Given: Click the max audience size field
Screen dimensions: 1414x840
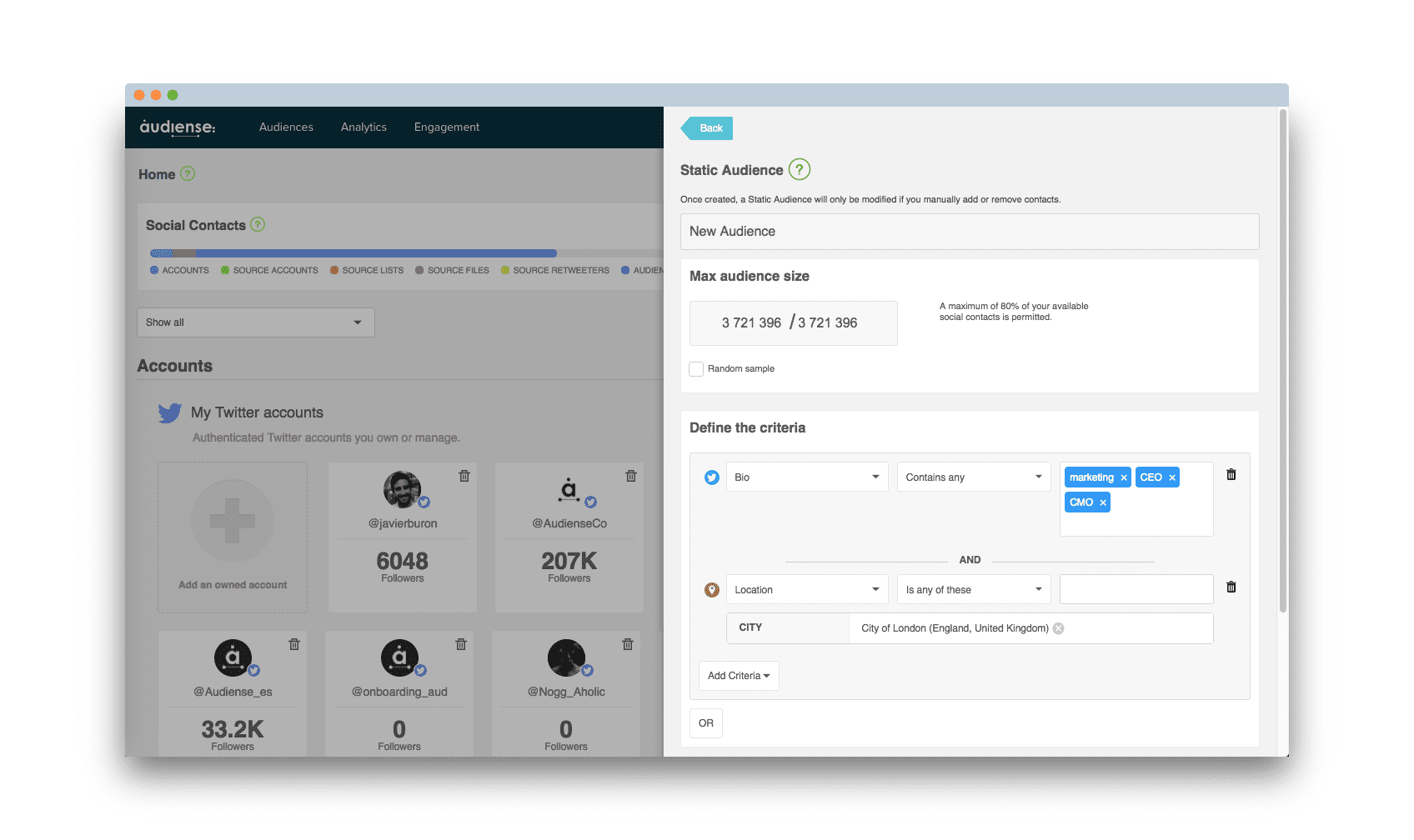Looking at the screenshot, I should (794, 323).
